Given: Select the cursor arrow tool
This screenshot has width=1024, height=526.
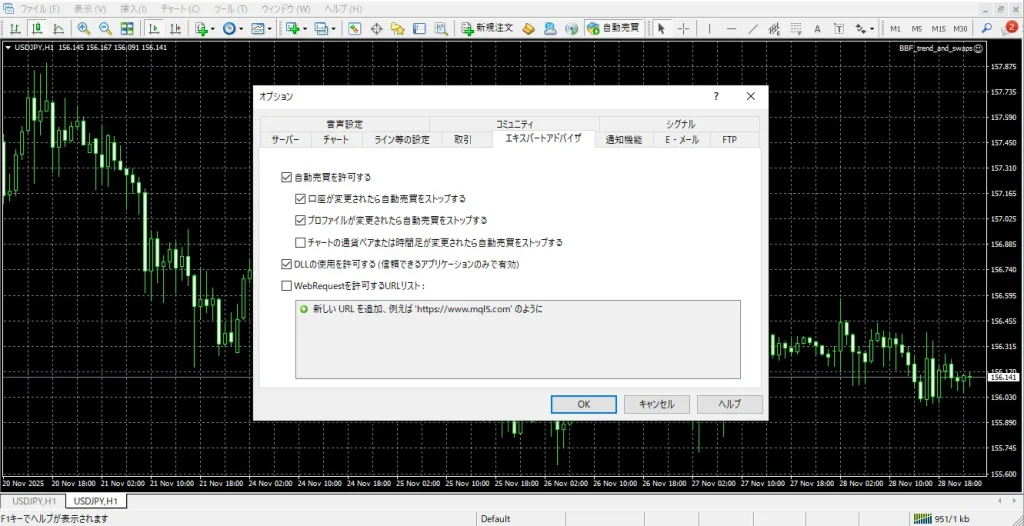Looking at the screenshot, I should pyautogui.click(x=661, y=29).
